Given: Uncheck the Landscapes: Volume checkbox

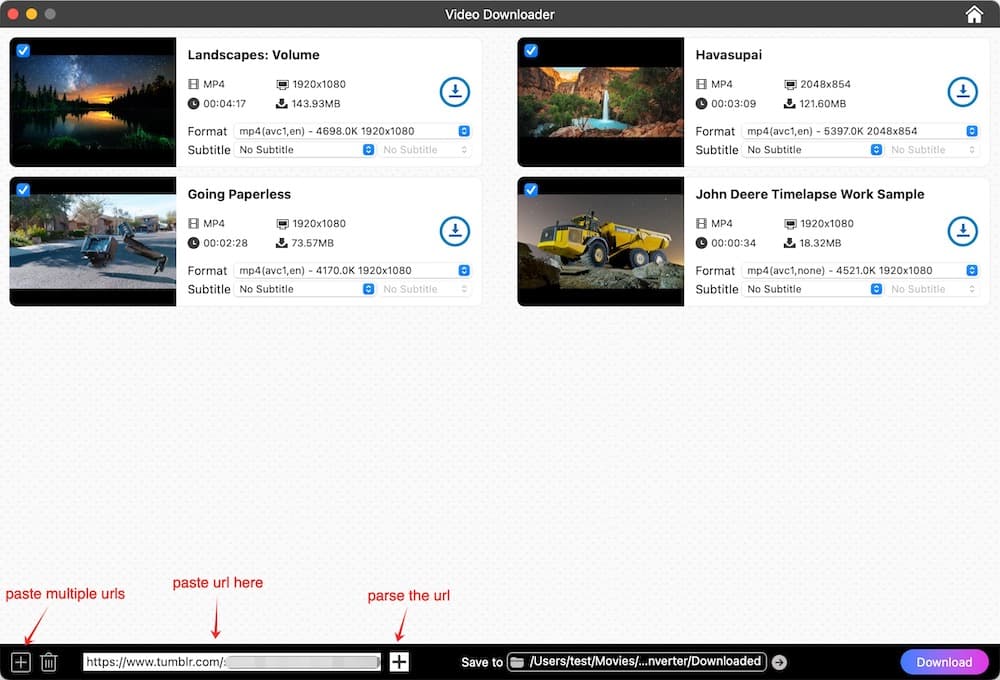Looking at the screenshot, I should [23, 50].
